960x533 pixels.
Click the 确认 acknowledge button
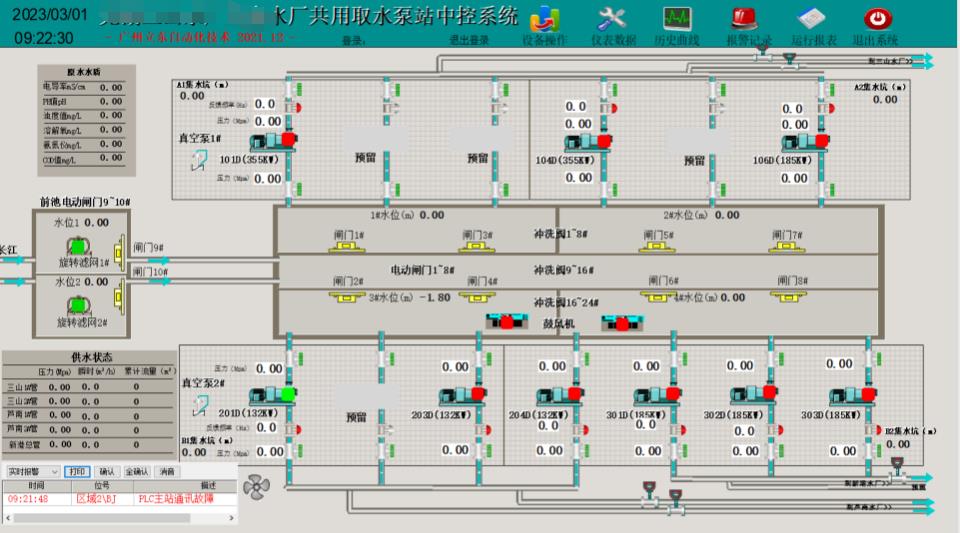point(107,472)
